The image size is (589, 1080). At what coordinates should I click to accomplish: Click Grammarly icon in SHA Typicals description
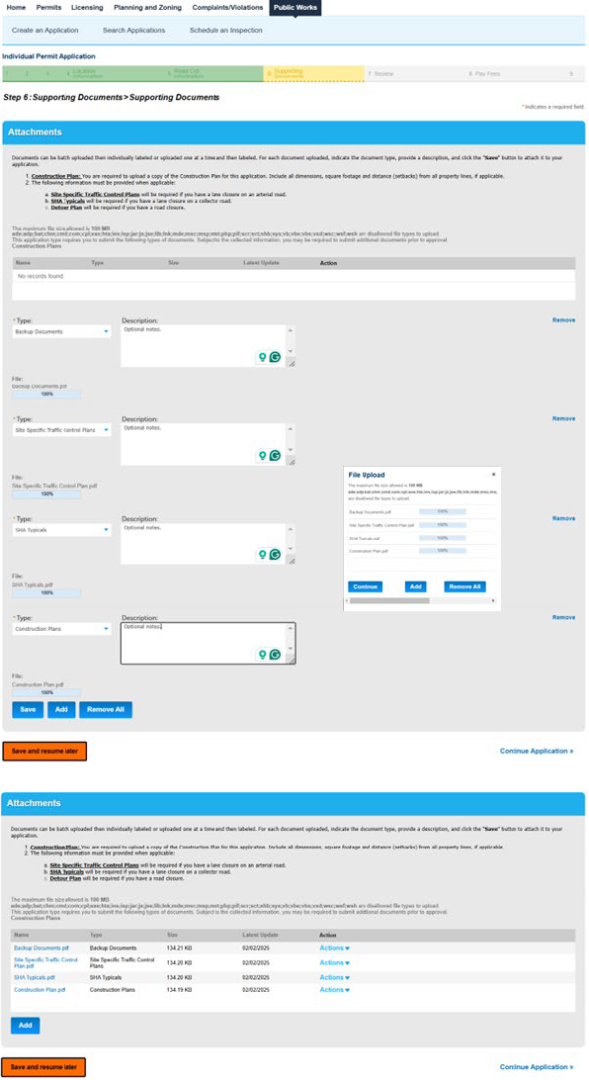pos(276,554)
